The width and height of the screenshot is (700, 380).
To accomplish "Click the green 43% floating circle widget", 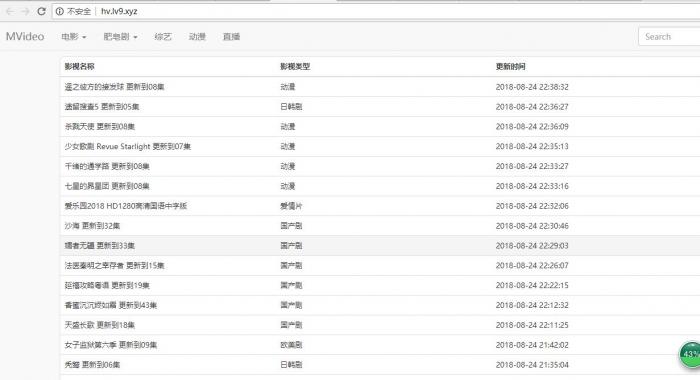I will pos(690,355).
